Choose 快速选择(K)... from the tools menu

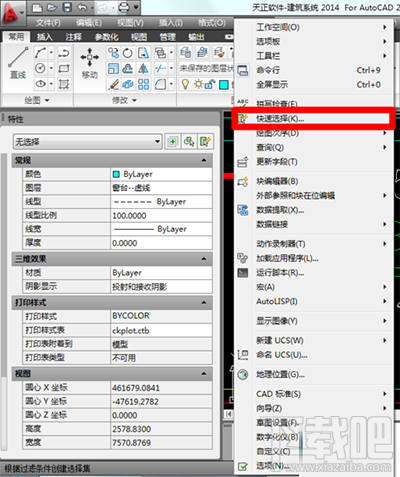point(313,118)
